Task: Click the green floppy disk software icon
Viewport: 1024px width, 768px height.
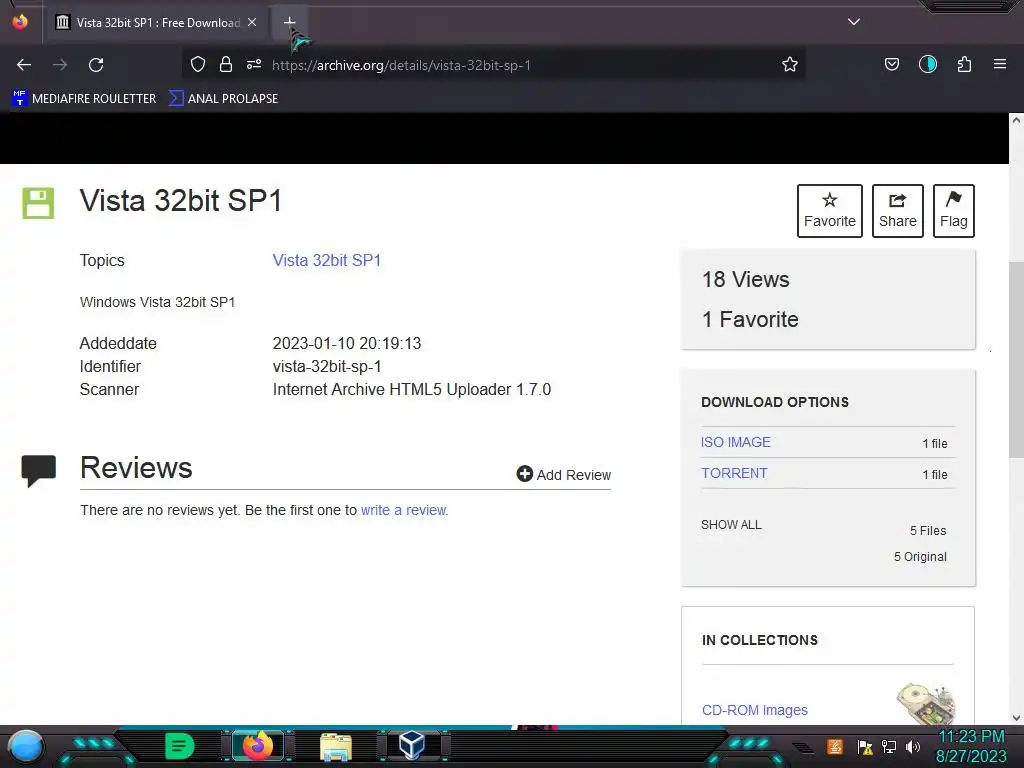Action: point(38,203)
